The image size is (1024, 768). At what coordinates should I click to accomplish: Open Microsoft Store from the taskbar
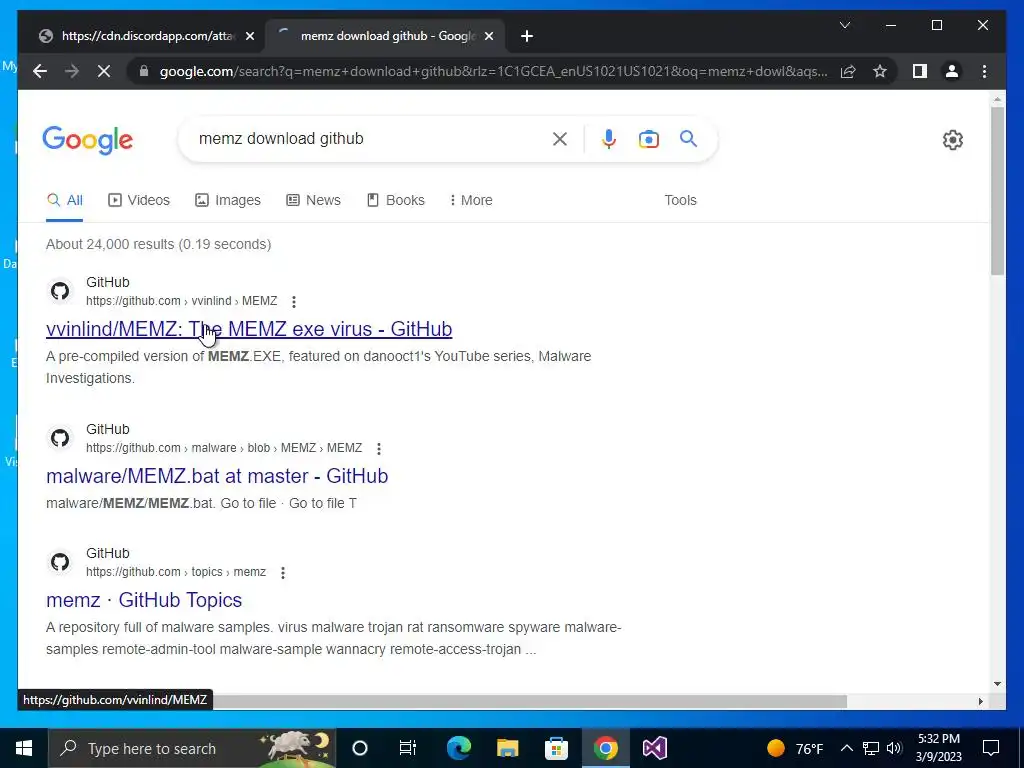click(556, 748)
